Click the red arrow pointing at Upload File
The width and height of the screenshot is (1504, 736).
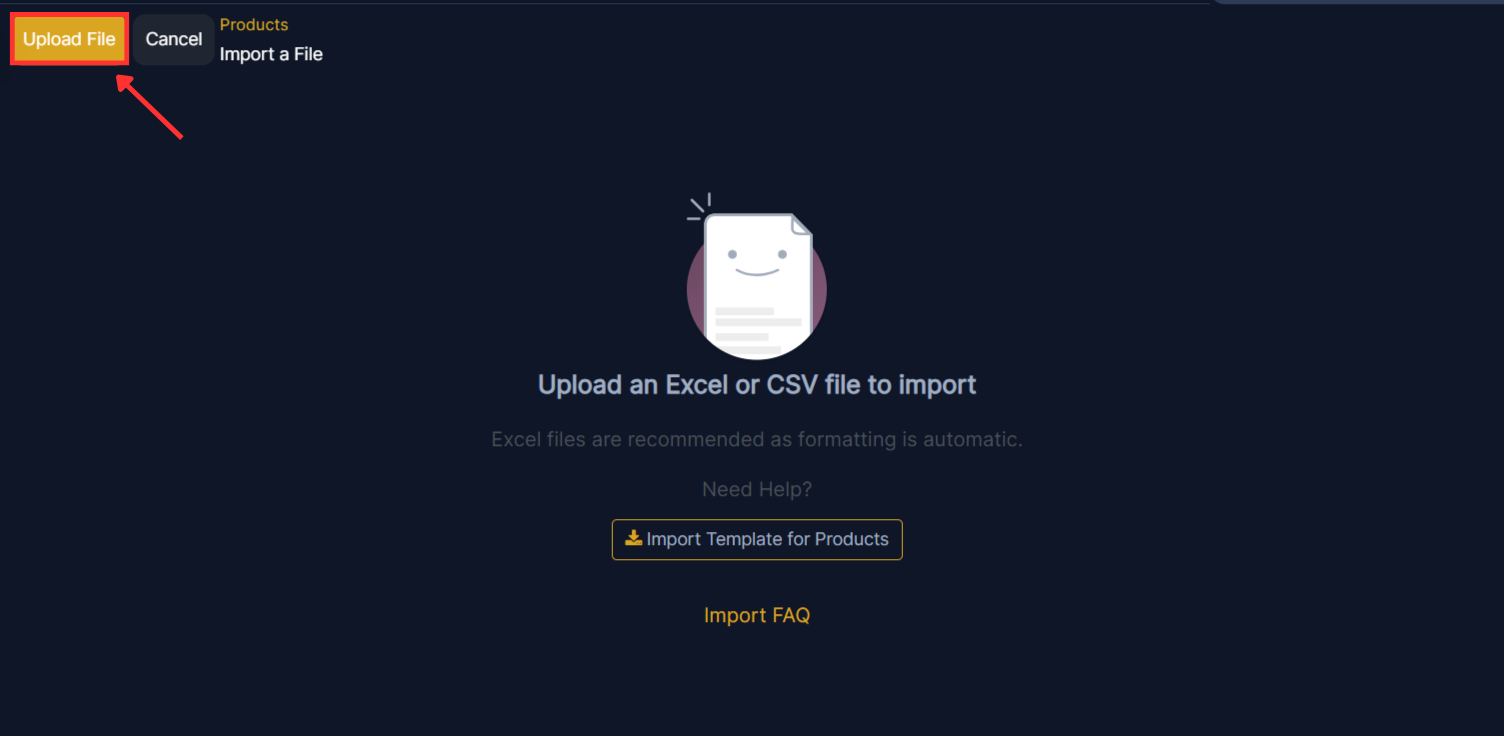pyautogui.click(x=150, y=107)
